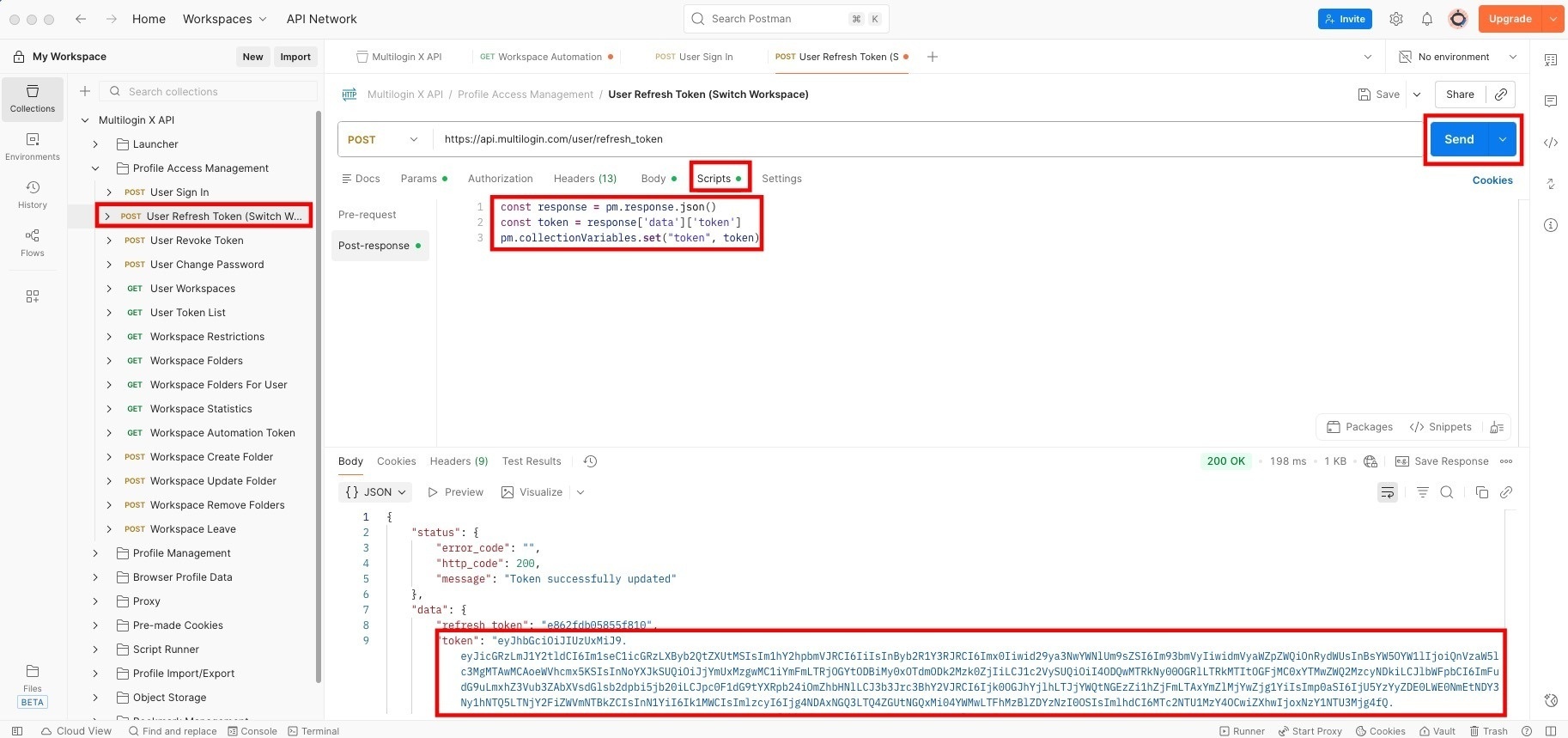Viewport: 1568px width, 738px height.
Task: Collapse the Profile Access Management folder
Action: 95,168
